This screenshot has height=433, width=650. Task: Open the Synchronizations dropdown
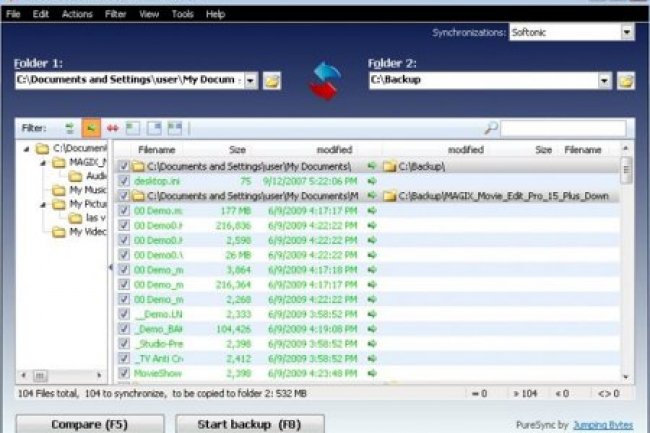(x=627, y=32)
